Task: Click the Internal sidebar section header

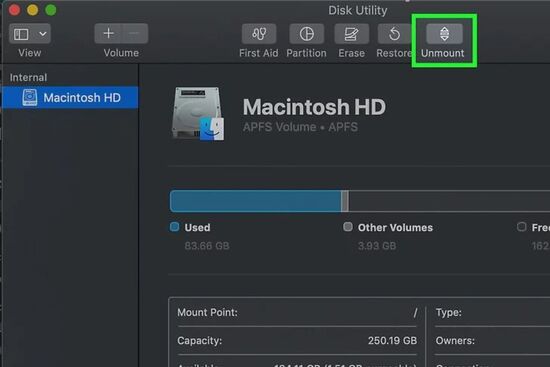Action: [x=28, y=78]
